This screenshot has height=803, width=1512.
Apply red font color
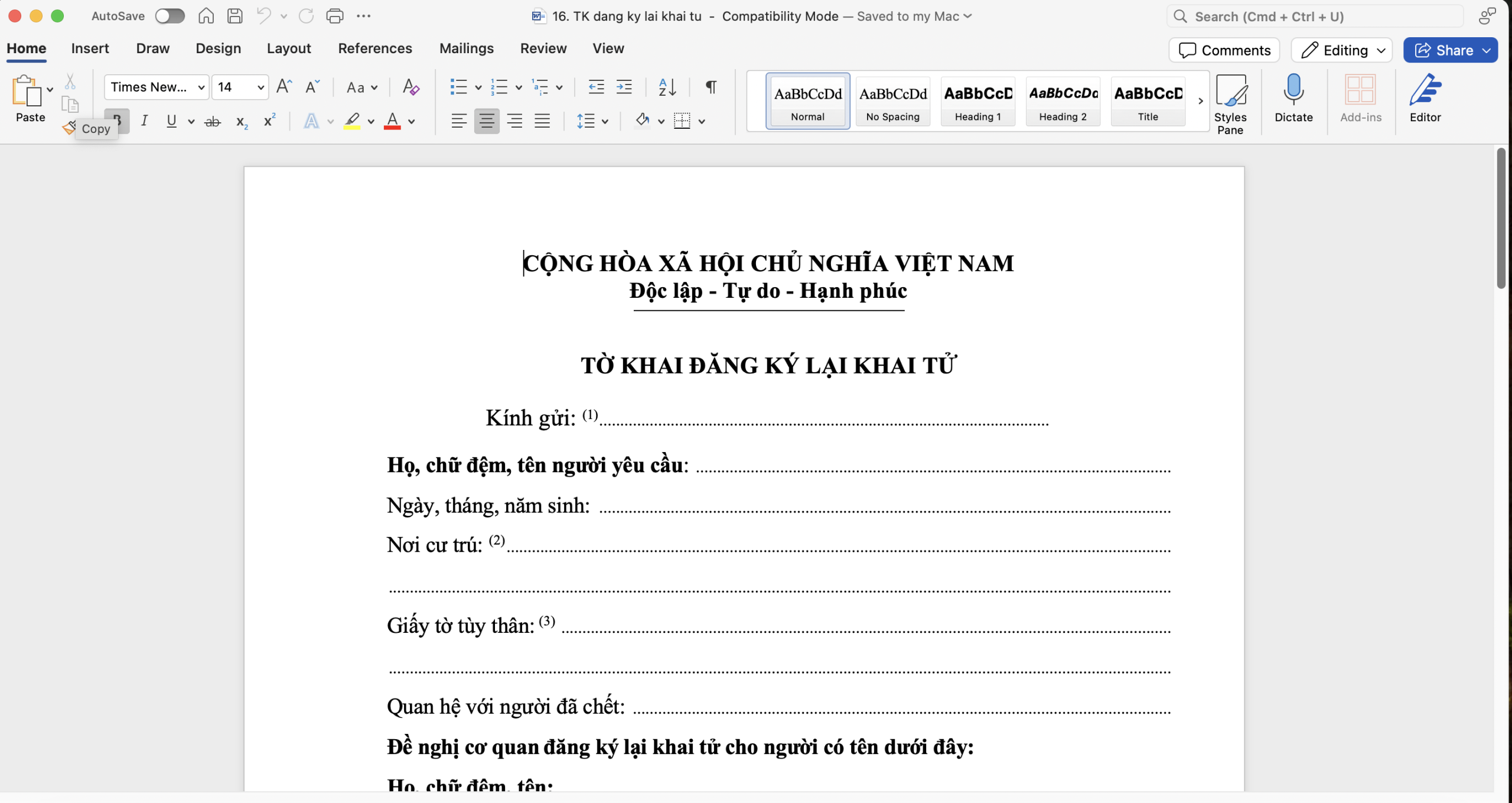[392, 121]
